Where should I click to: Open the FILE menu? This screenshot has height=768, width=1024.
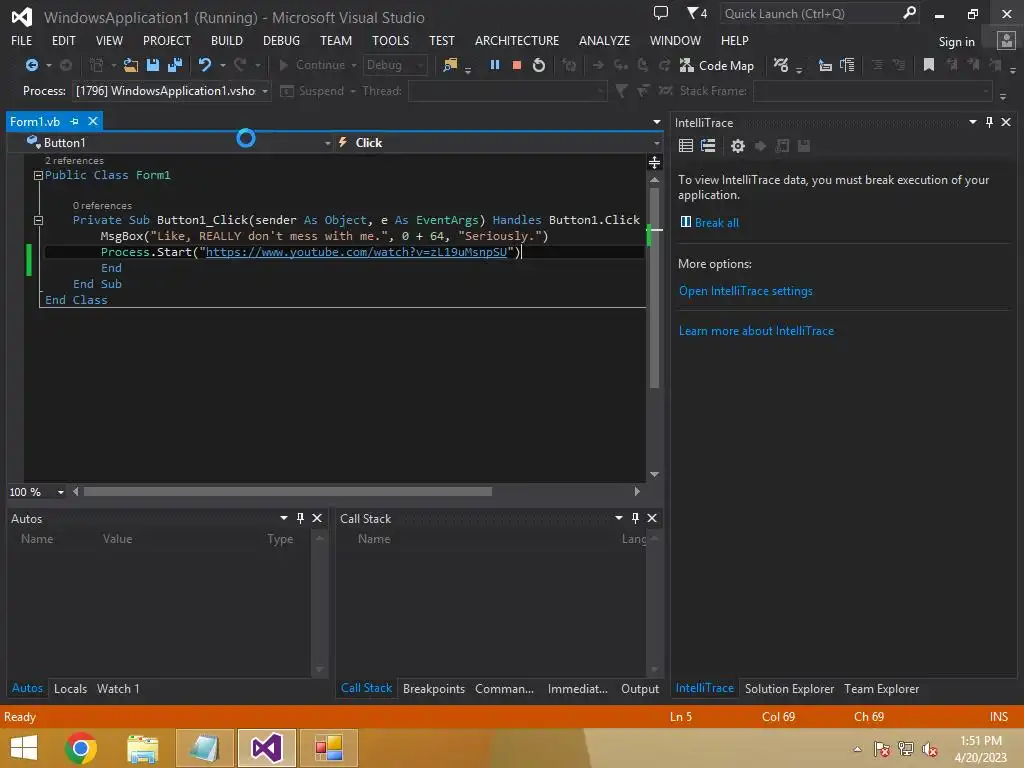pos(22,40)
